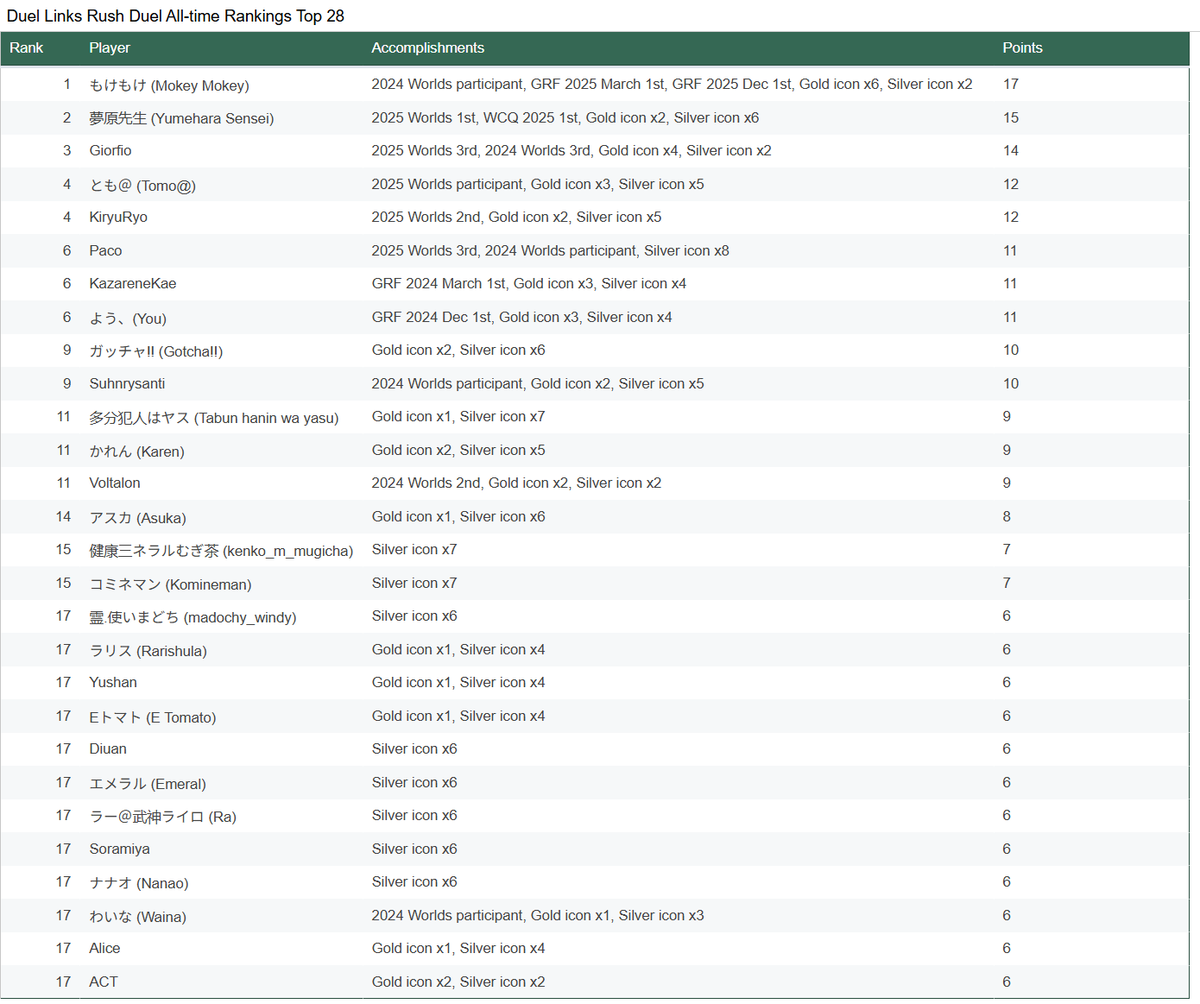Click player name かれん (Karen)
Viewport: 1200px width, 1004px height.
click(136, 451)
